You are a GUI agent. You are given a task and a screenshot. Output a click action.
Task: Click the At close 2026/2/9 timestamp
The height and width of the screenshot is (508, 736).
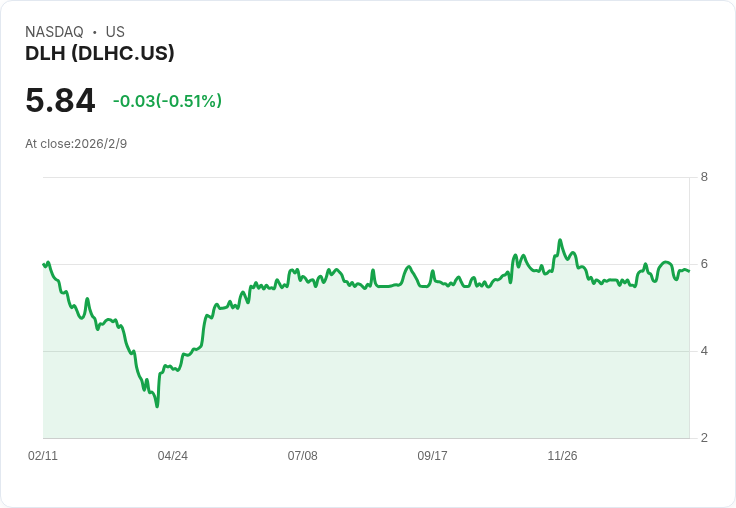76,143
